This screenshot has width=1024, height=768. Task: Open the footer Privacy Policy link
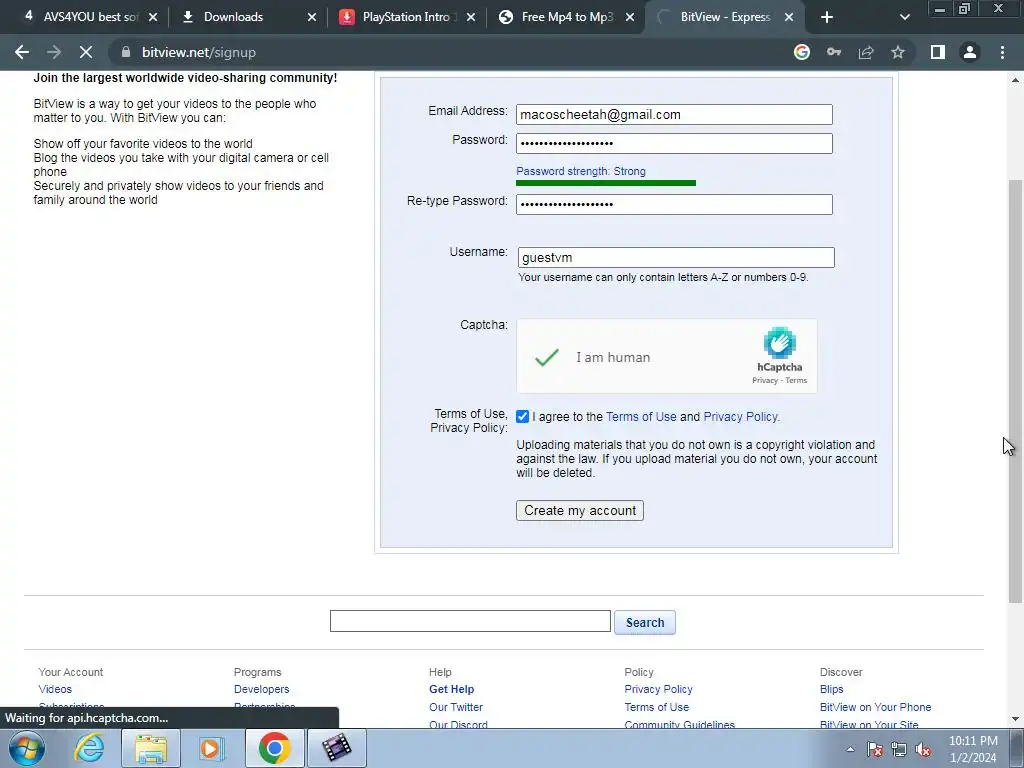pyautogui.click(x=658, y=689)
